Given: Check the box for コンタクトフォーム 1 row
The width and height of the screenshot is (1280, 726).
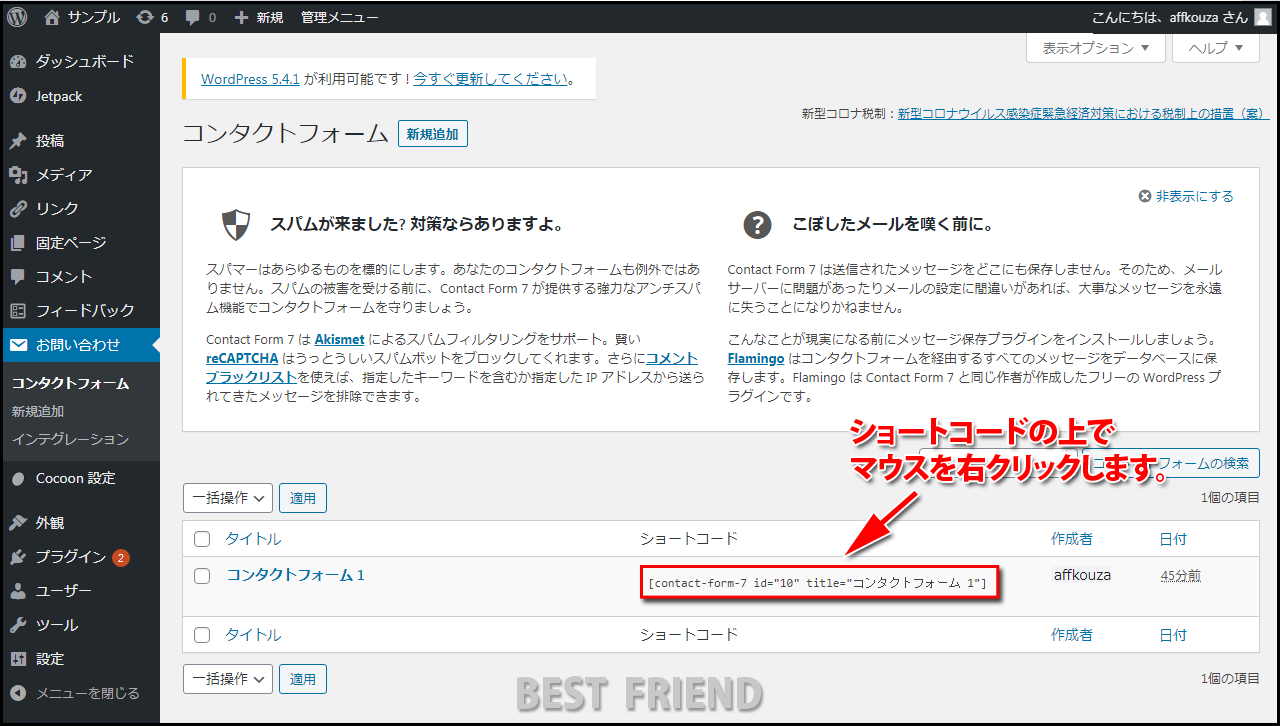Looking at the screenshot, I should 202,576.
